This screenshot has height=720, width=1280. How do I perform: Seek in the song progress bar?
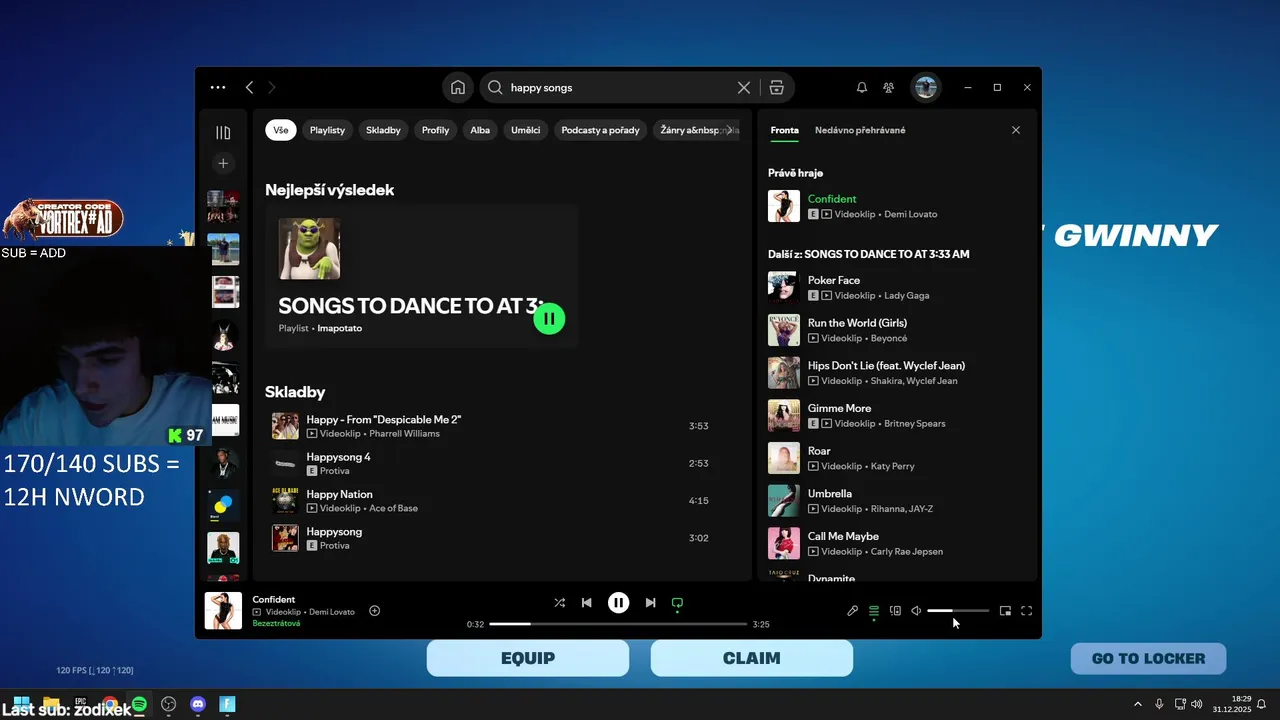coord(618,624)
